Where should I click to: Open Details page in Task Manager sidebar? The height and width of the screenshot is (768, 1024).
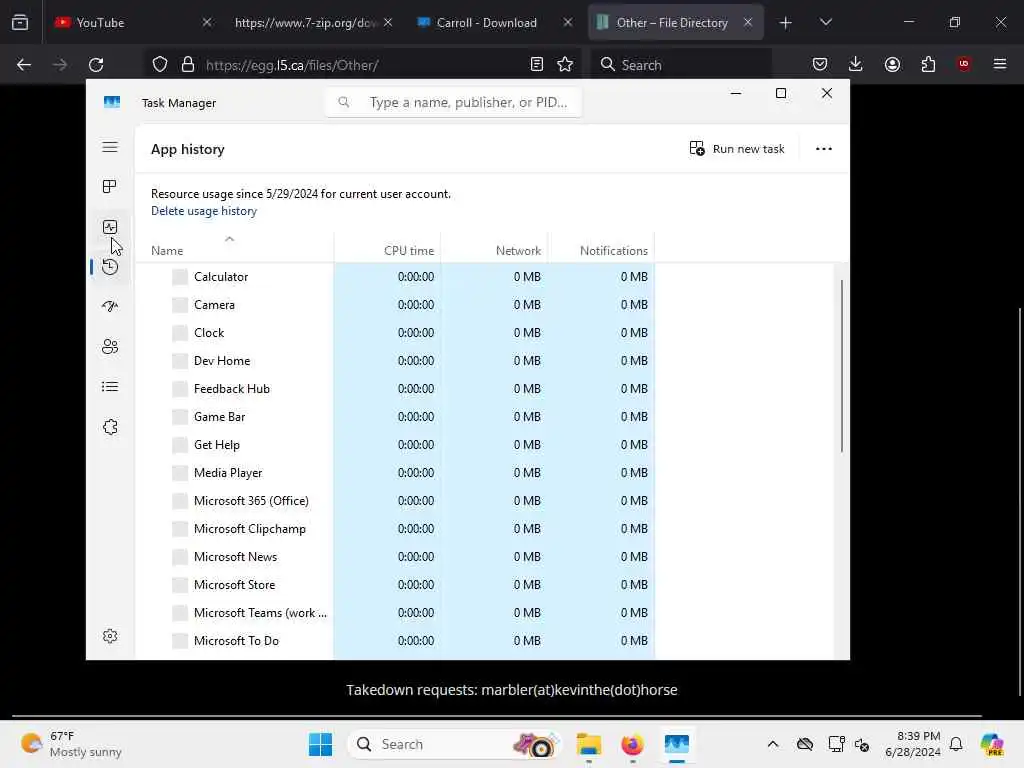110,387
